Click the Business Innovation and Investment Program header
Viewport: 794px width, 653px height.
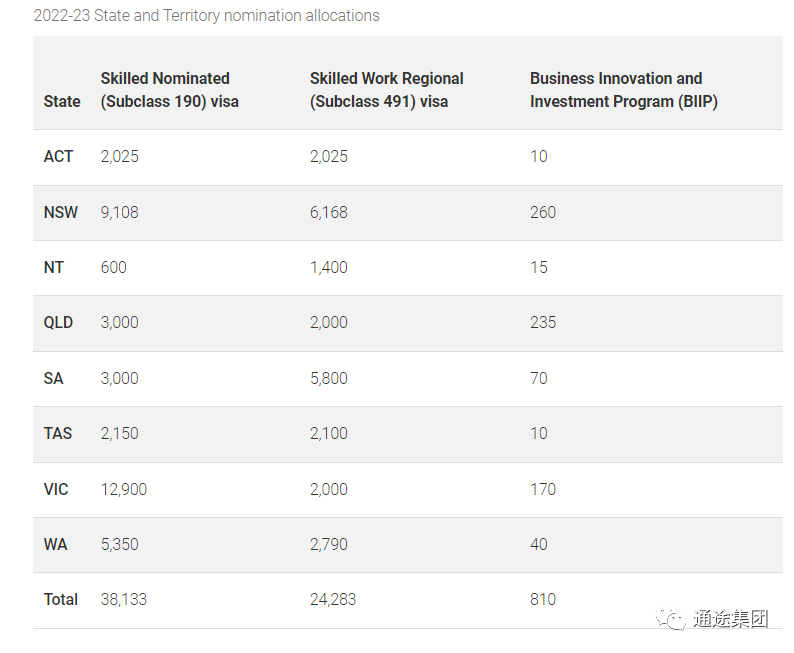(x=624, y=90)
